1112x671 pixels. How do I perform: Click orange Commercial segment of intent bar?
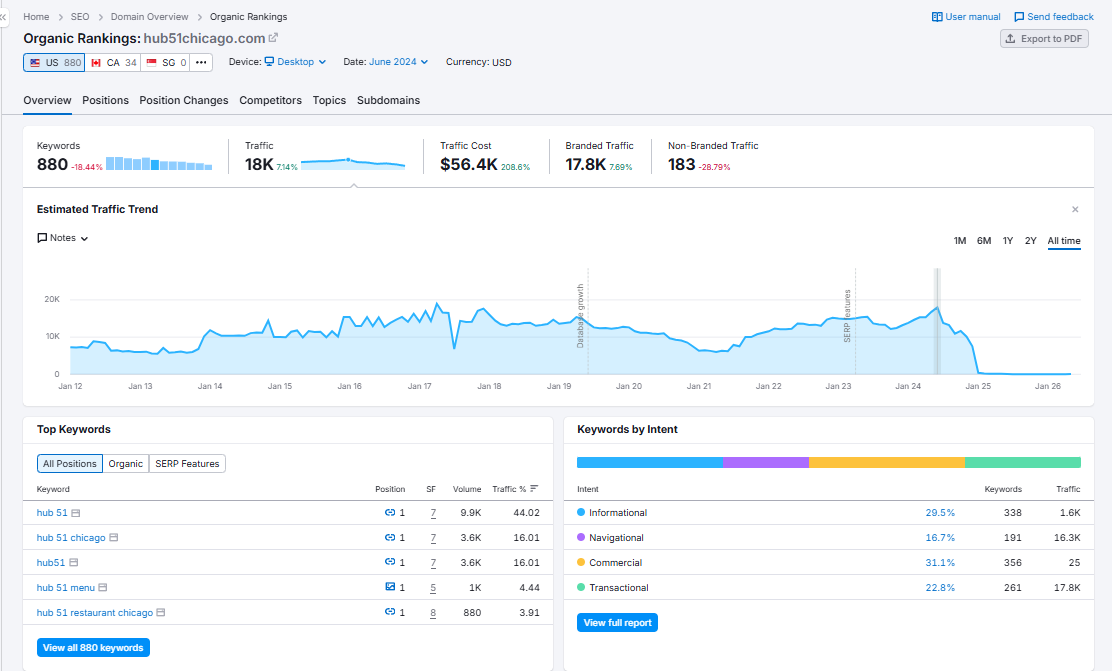pos(887,462)
